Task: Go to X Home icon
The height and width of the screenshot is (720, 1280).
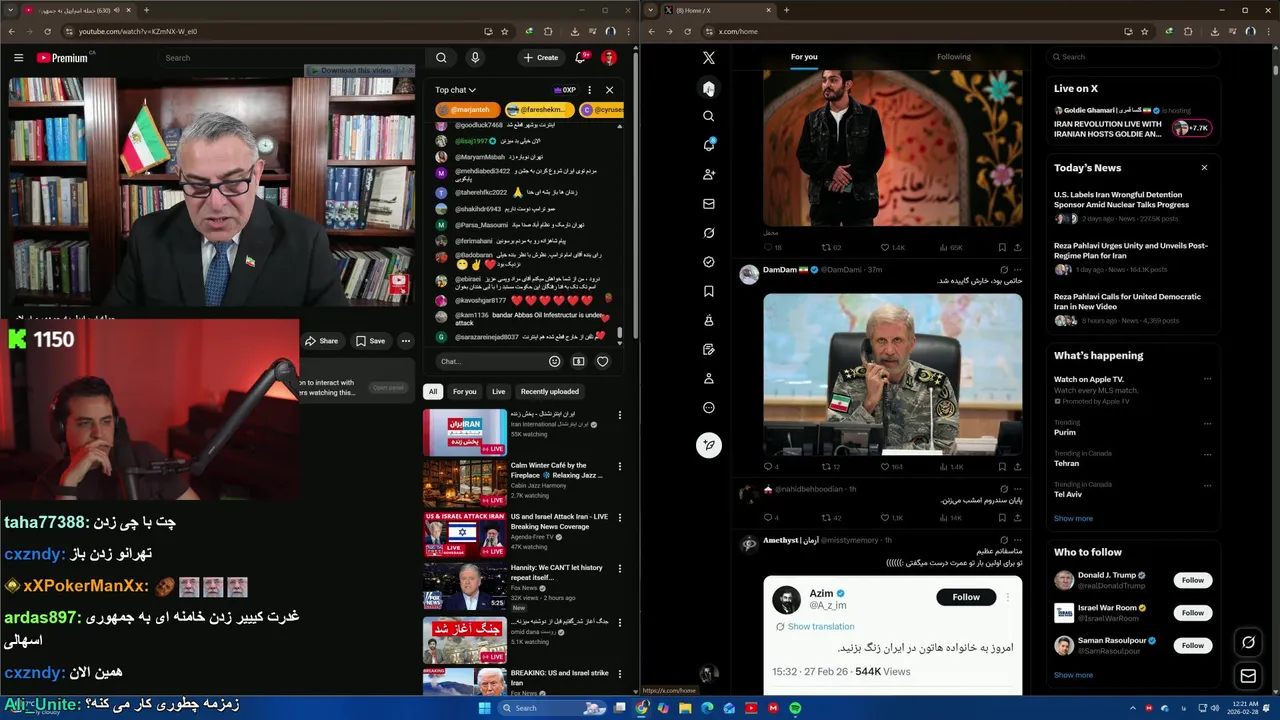Action: click(x=709, y=89)
